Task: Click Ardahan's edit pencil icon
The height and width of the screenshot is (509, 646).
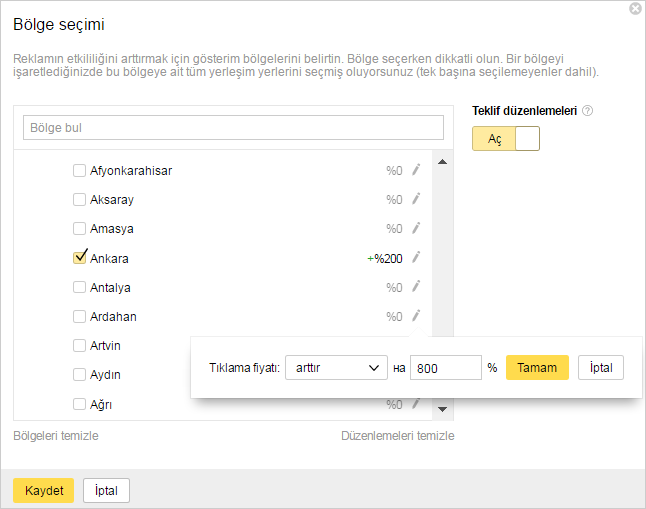Action: pyautogui.click(x=417, y=316)
